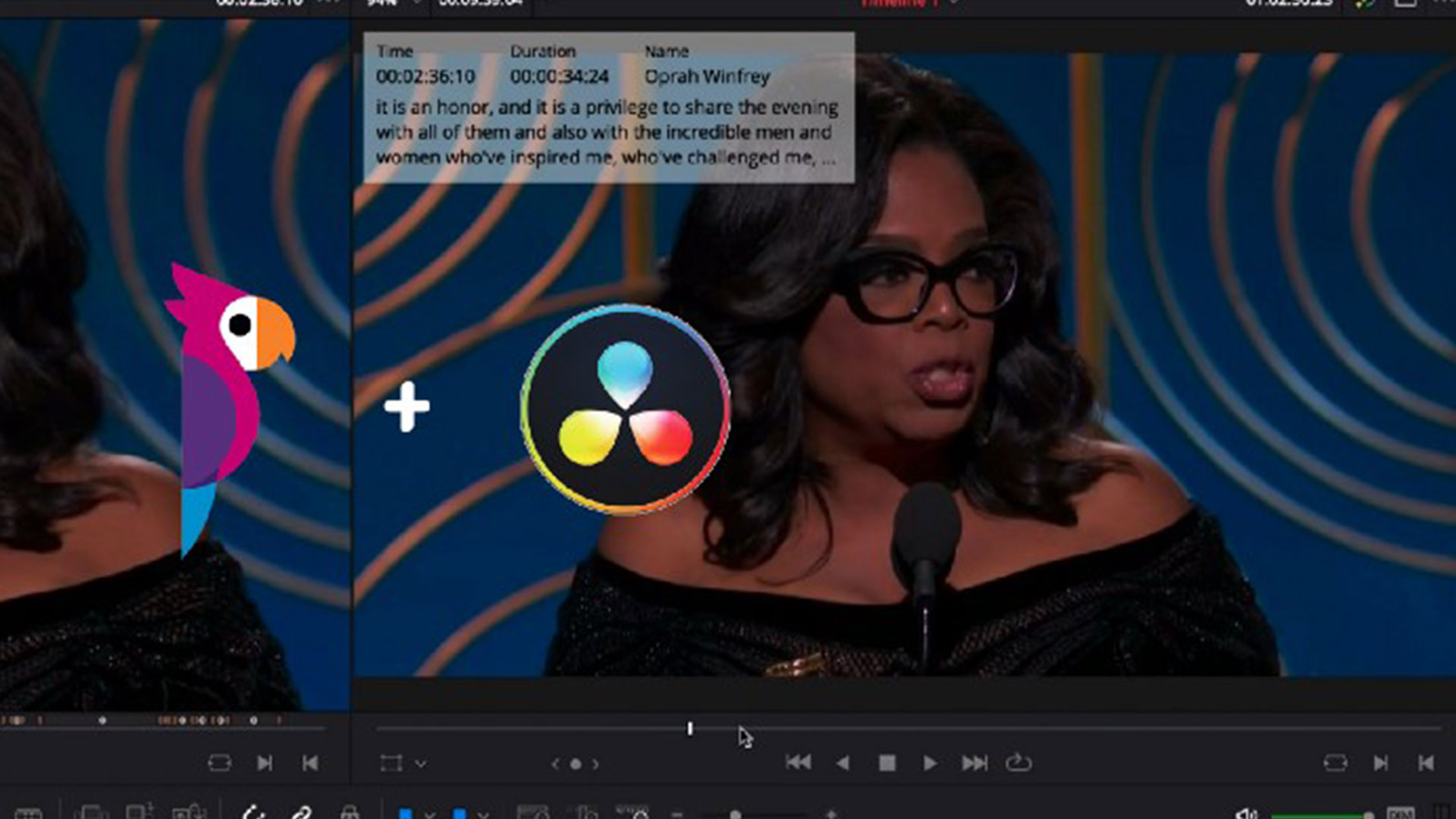Click marker name text Oprah Winfrey
This screenshot has height=819, width=1456.
pyautogui.click(x=707, y=77)
